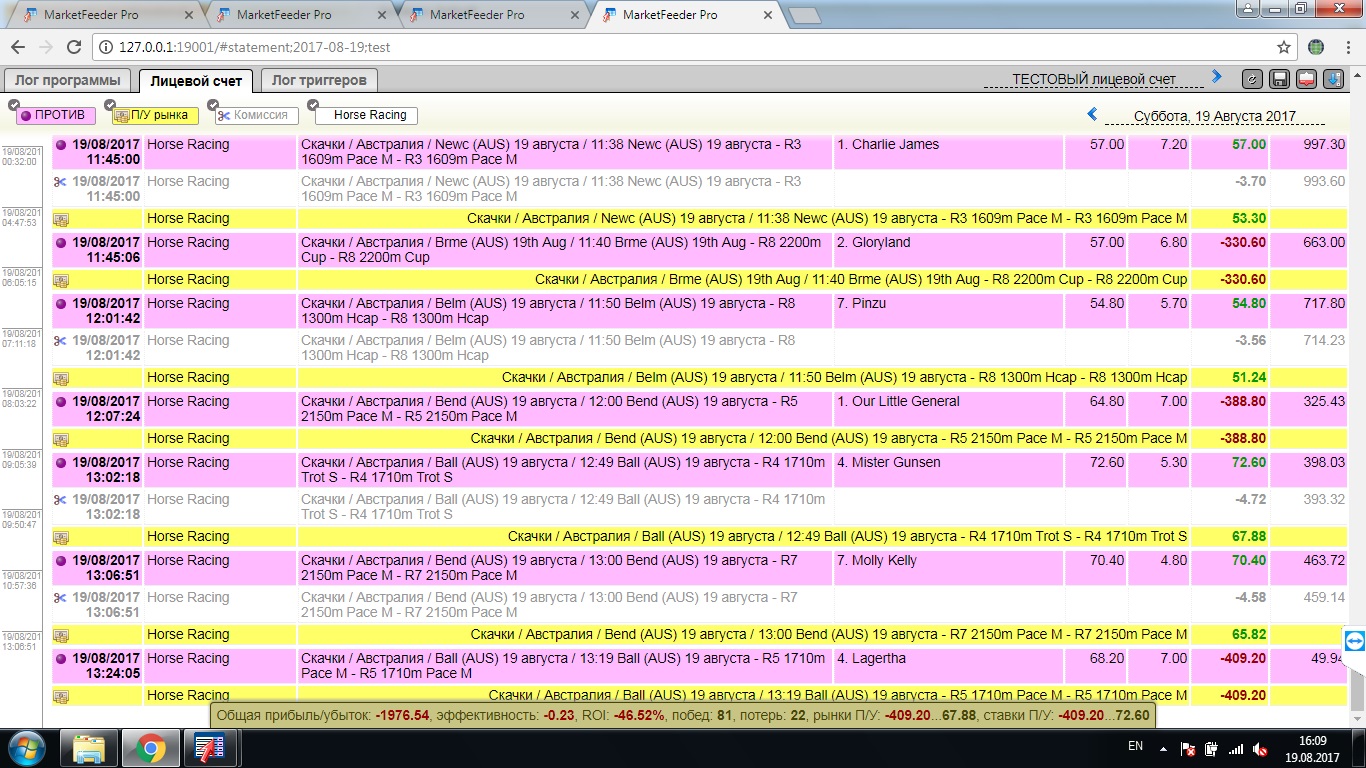
Task: Click the 459.14 balance value
Action: (x=1324, y=598)
